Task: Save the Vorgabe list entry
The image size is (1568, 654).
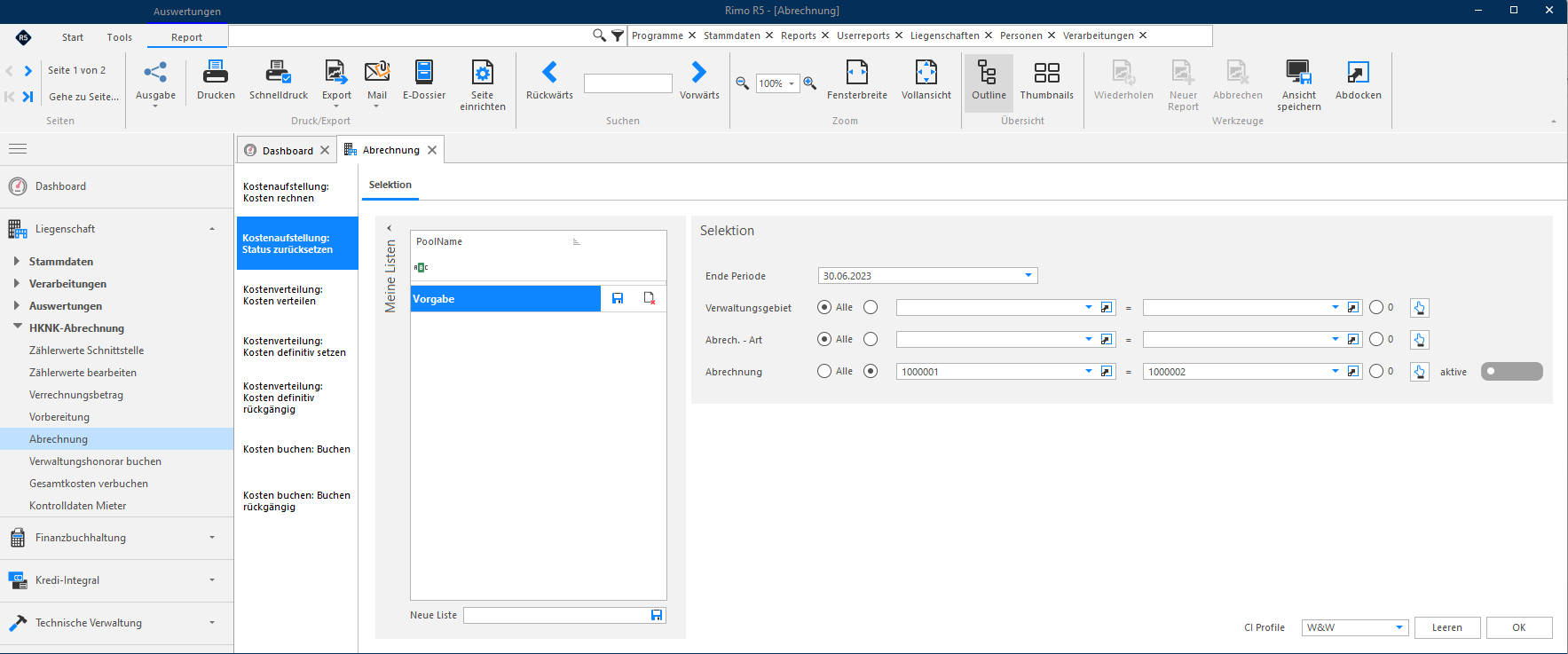Action: point(618,298)
